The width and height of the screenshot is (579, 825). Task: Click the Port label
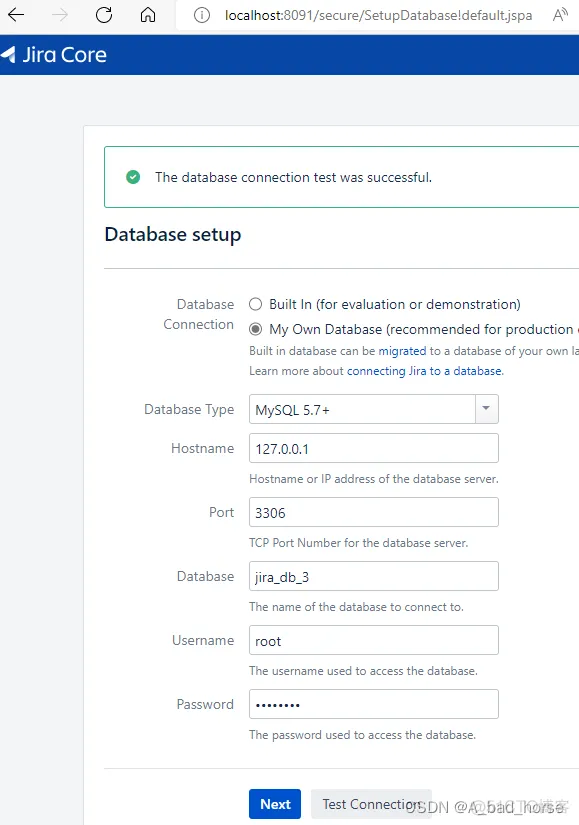(222, 512)
